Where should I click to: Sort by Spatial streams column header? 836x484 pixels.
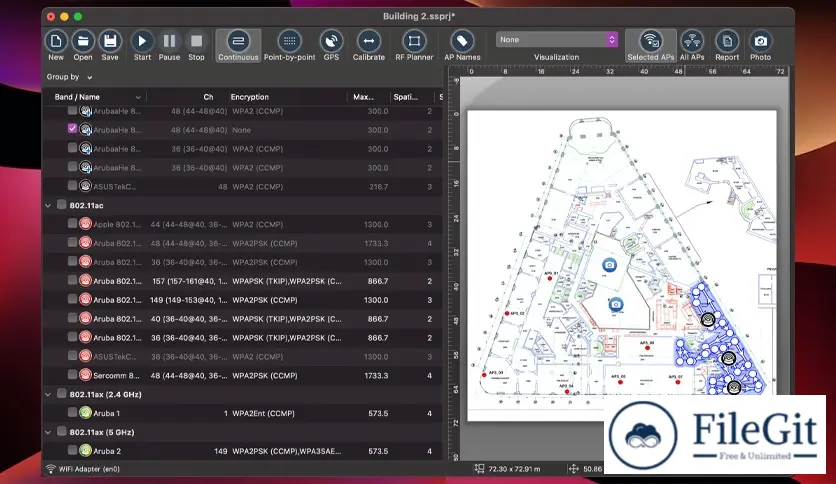(405, 97)
